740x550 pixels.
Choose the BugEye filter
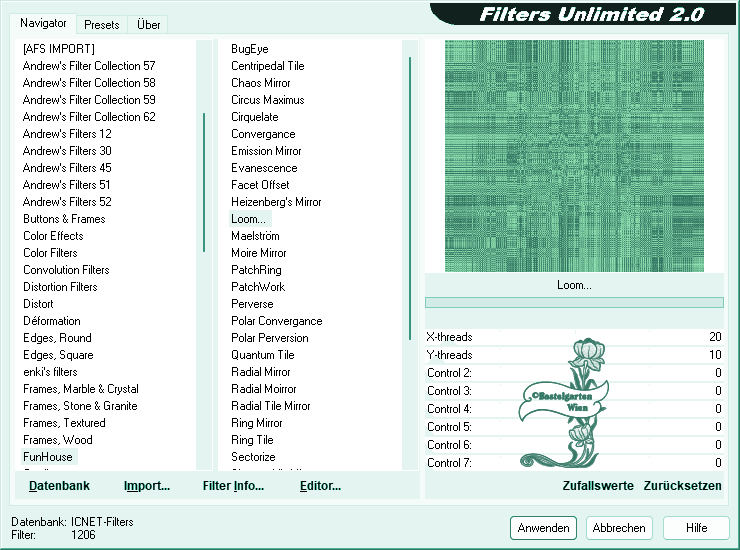click(x=250, y=49)
